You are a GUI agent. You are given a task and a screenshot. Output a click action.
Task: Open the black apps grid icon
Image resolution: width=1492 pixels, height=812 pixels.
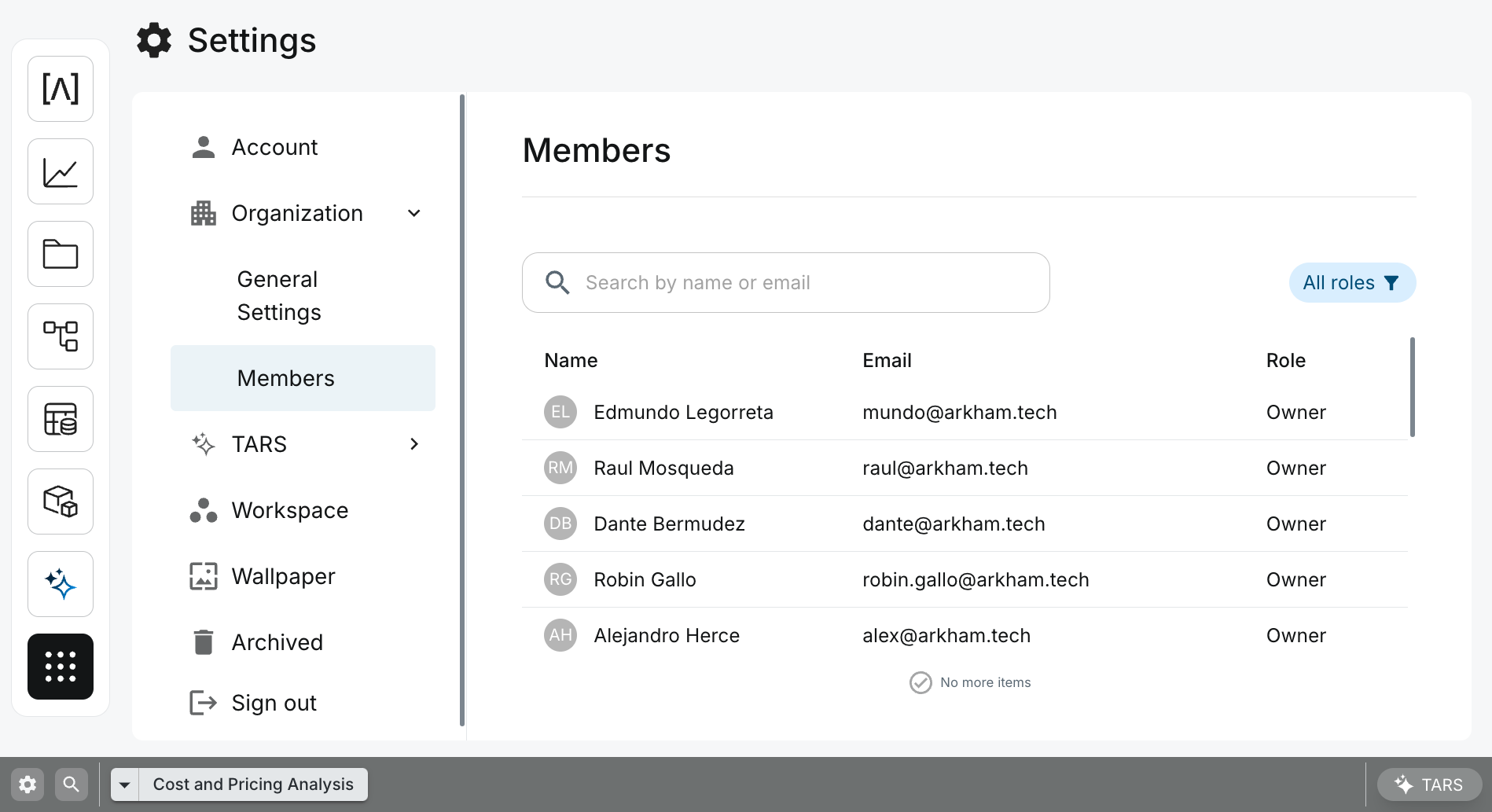tap(61, 667)
